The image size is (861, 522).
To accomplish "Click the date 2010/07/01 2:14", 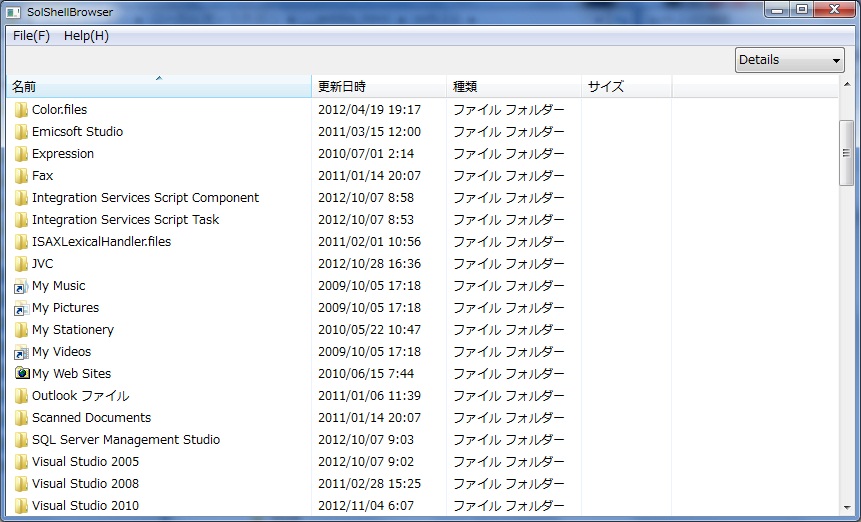I will coord(366,154).
